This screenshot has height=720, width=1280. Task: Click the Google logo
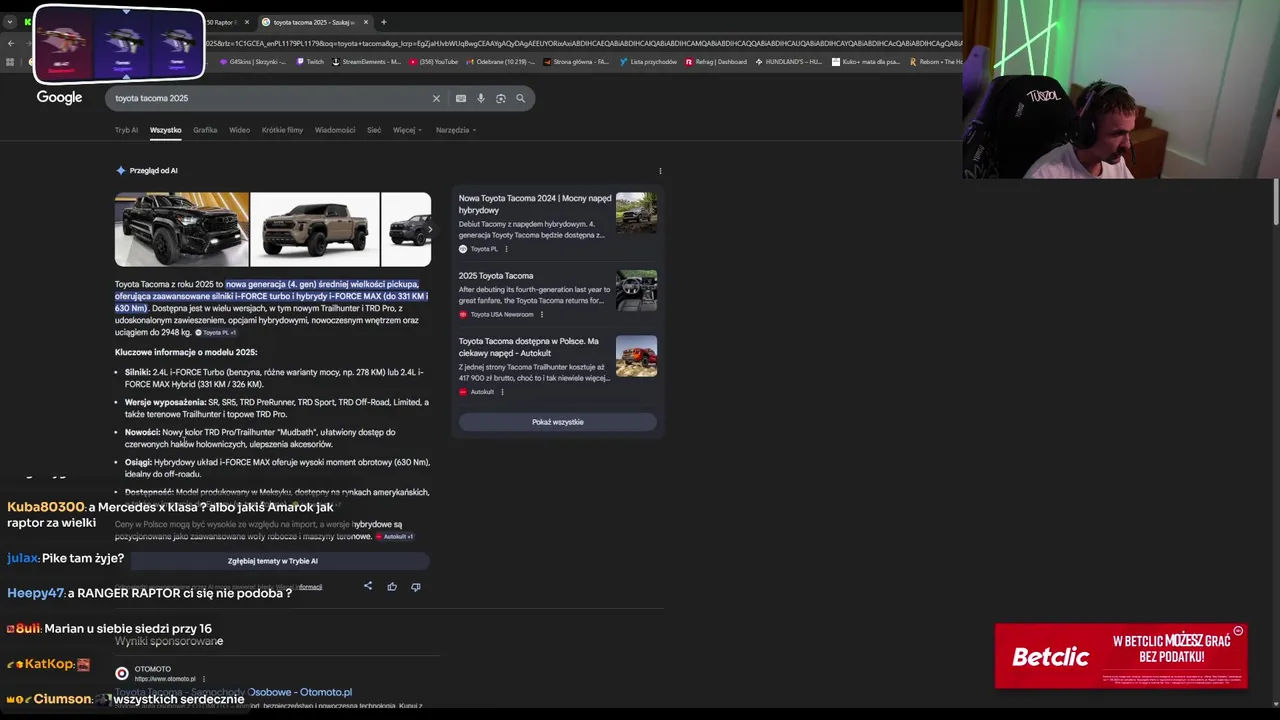click(59, 97)
